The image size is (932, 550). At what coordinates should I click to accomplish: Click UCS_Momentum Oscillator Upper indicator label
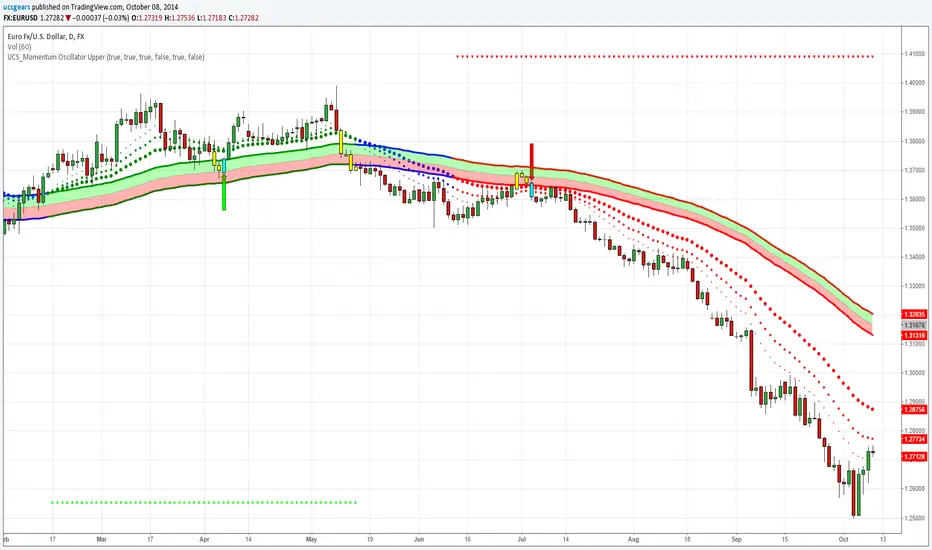point(106,57)
